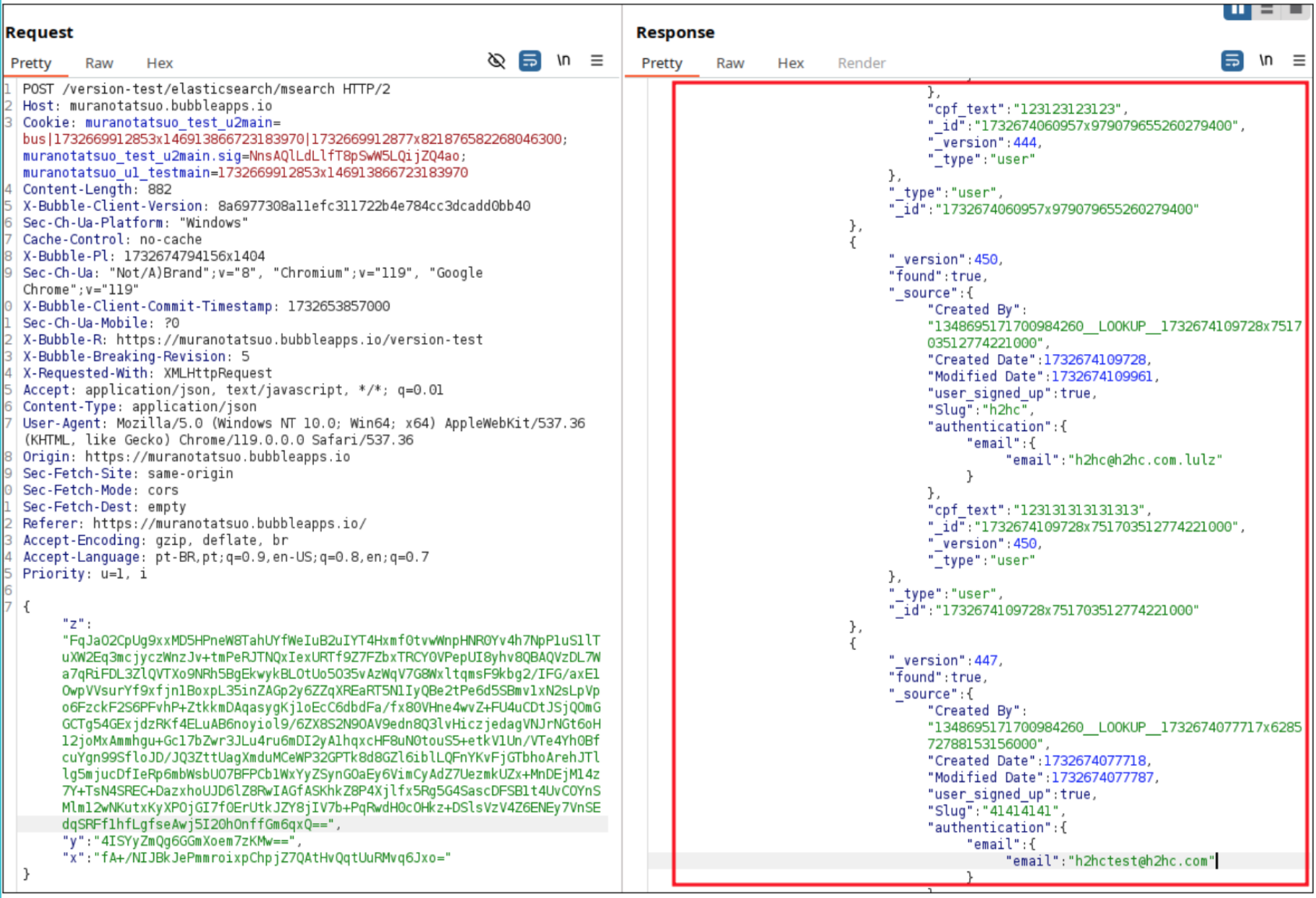Toggle the crossed-out eye icon in Request
The image size is (1316, 898).
(496, 61)
